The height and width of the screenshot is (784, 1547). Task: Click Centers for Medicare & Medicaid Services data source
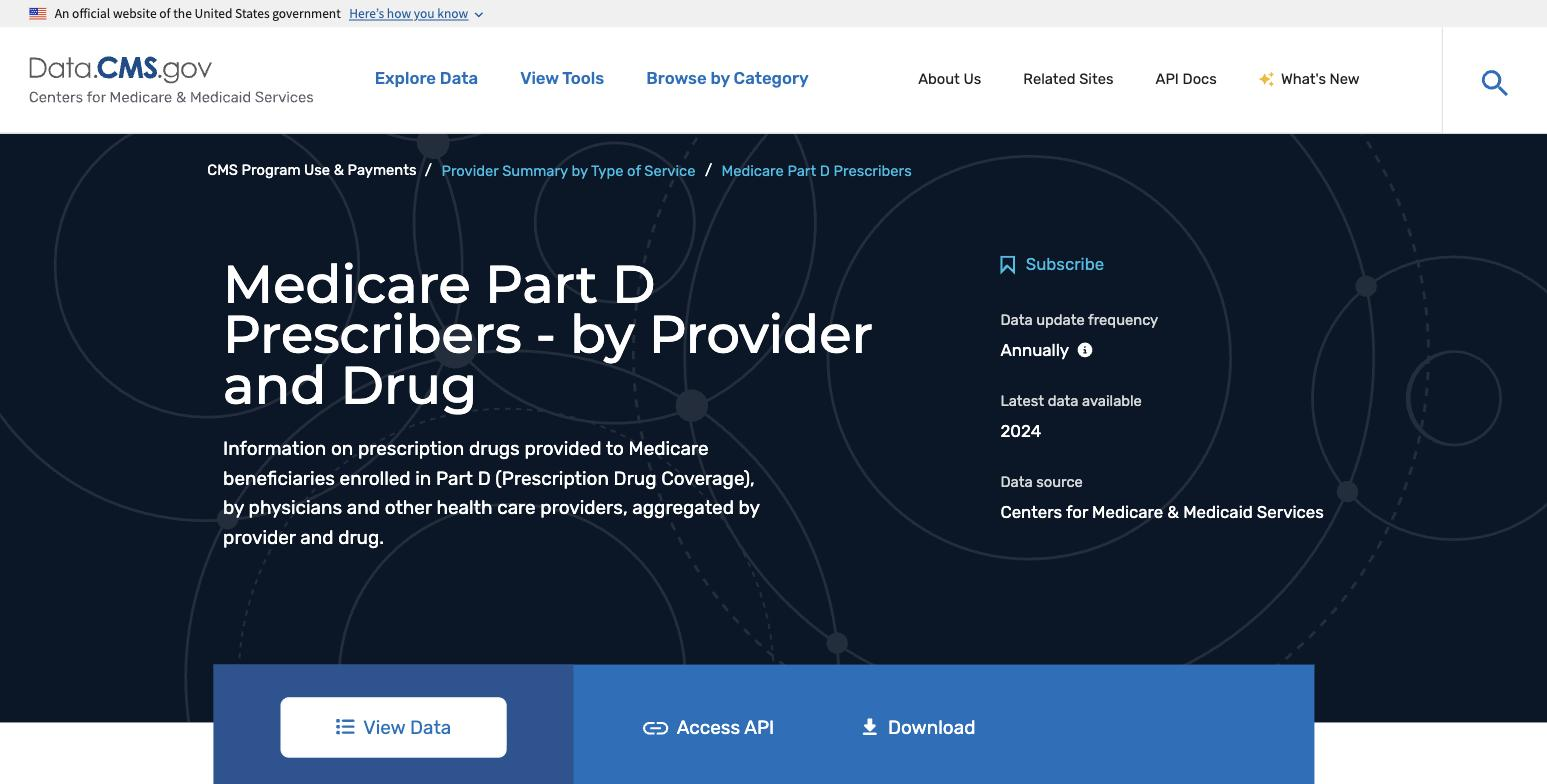click(1162, 512)
